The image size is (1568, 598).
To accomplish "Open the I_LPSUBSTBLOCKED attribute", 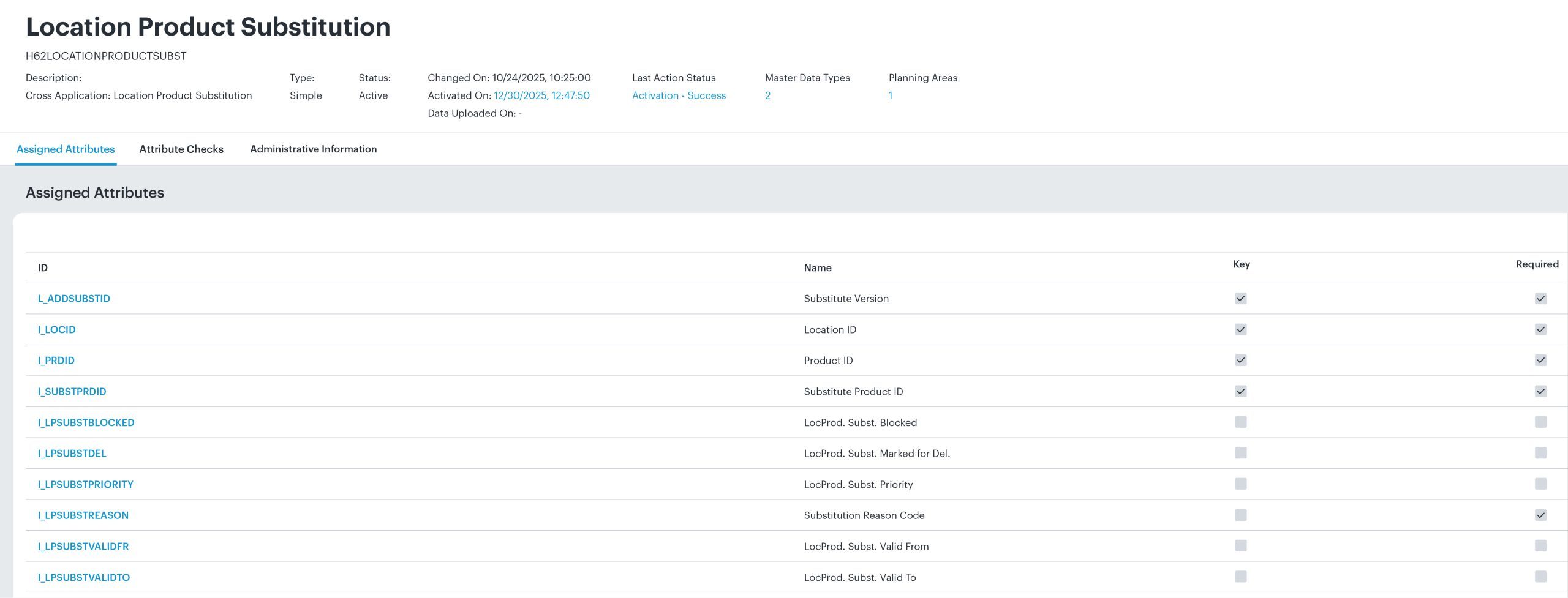I will pos(86,422).
